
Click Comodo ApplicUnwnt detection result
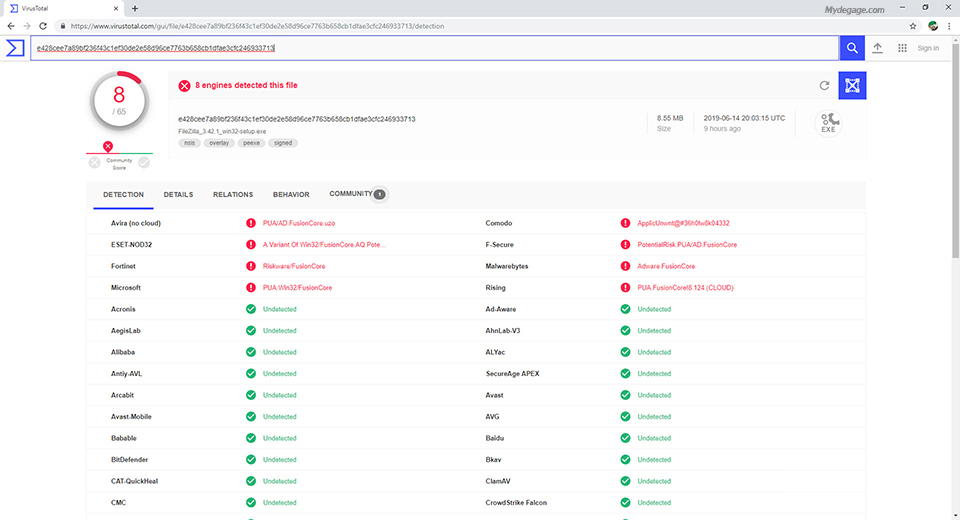pos(683,224)
